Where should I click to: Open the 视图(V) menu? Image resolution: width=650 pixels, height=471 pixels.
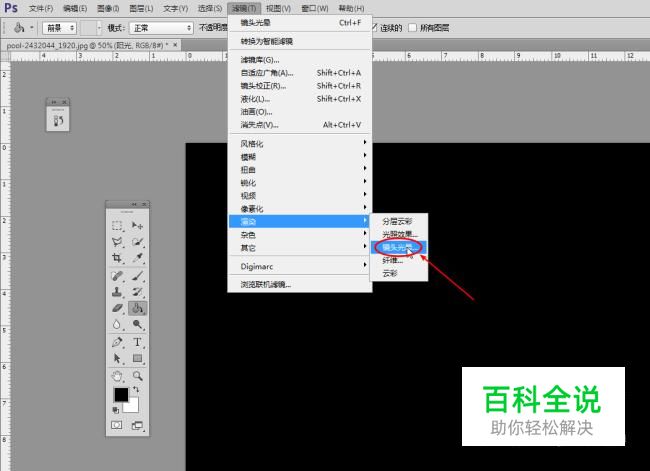pos(278,8)
